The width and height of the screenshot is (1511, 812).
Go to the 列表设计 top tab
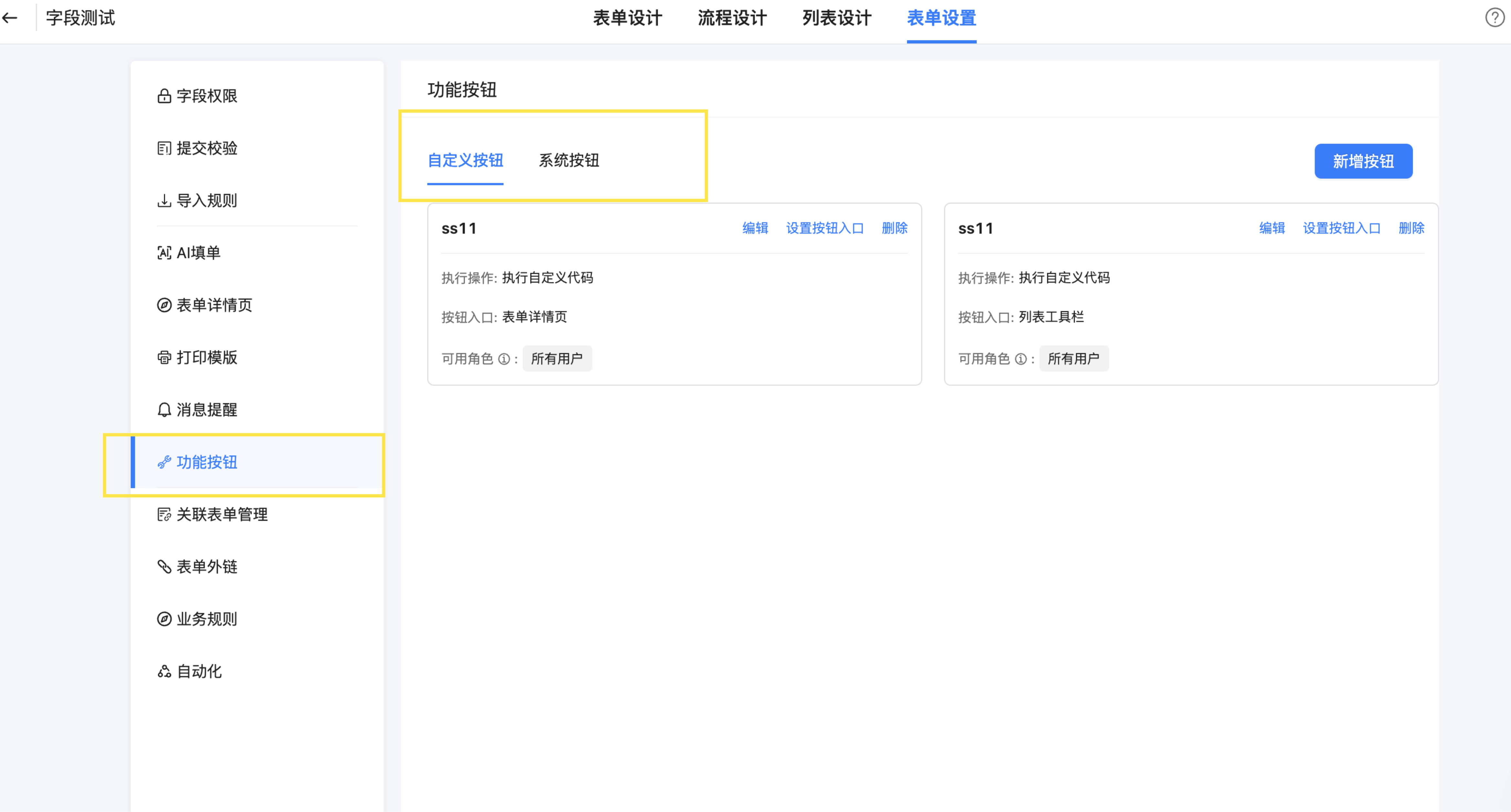pos(836,18)
